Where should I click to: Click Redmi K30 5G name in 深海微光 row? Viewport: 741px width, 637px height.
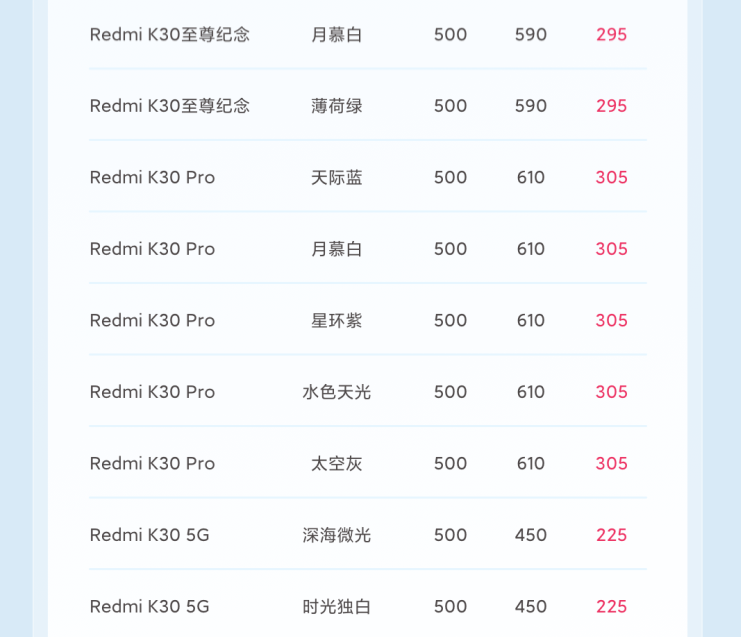[x=150, y=535]
